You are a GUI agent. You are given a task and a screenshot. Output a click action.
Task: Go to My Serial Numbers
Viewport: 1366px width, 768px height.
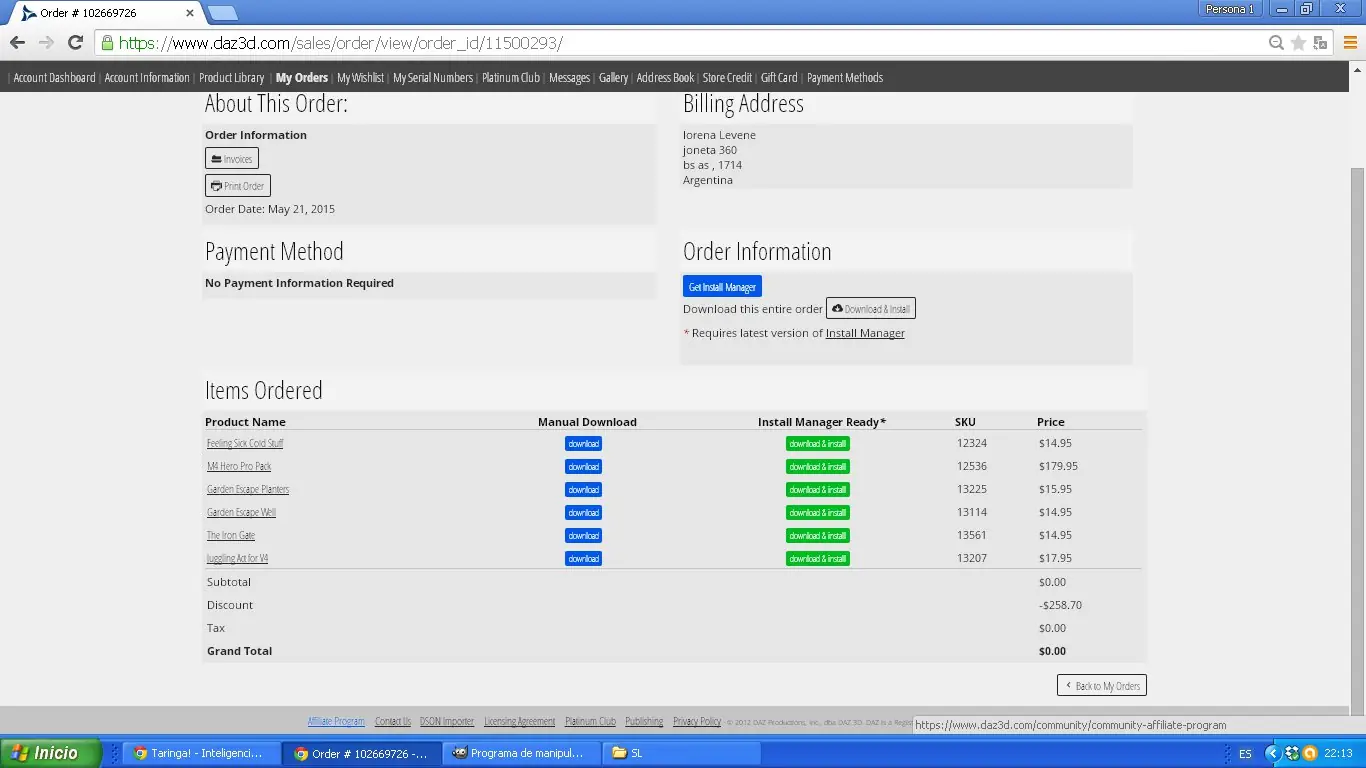(x=433, y=77)
